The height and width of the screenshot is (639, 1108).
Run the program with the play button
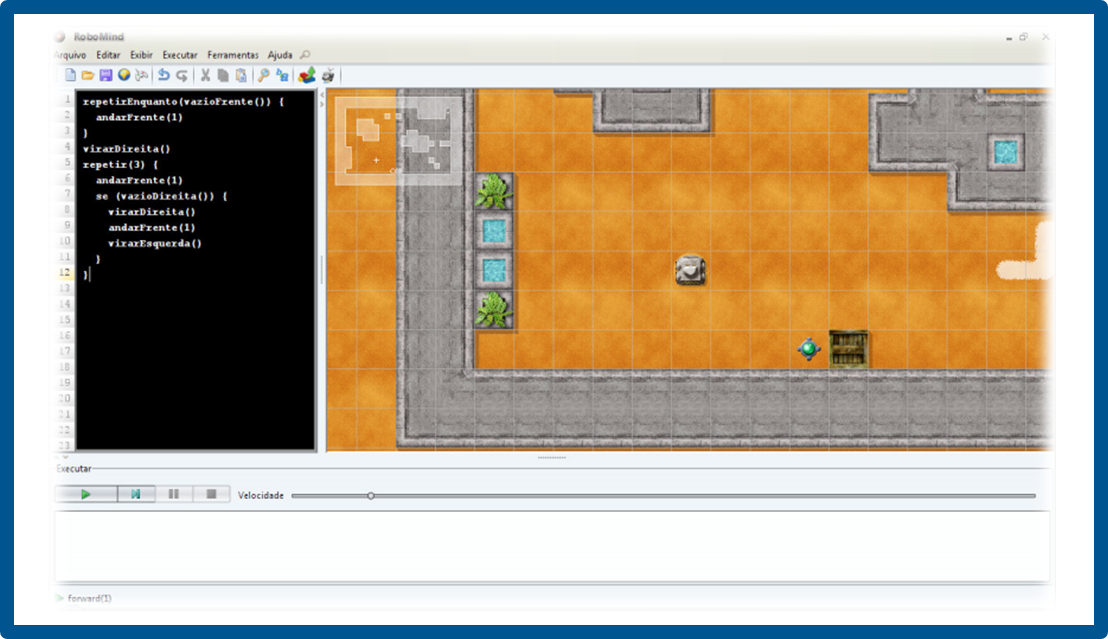point(86,494)
